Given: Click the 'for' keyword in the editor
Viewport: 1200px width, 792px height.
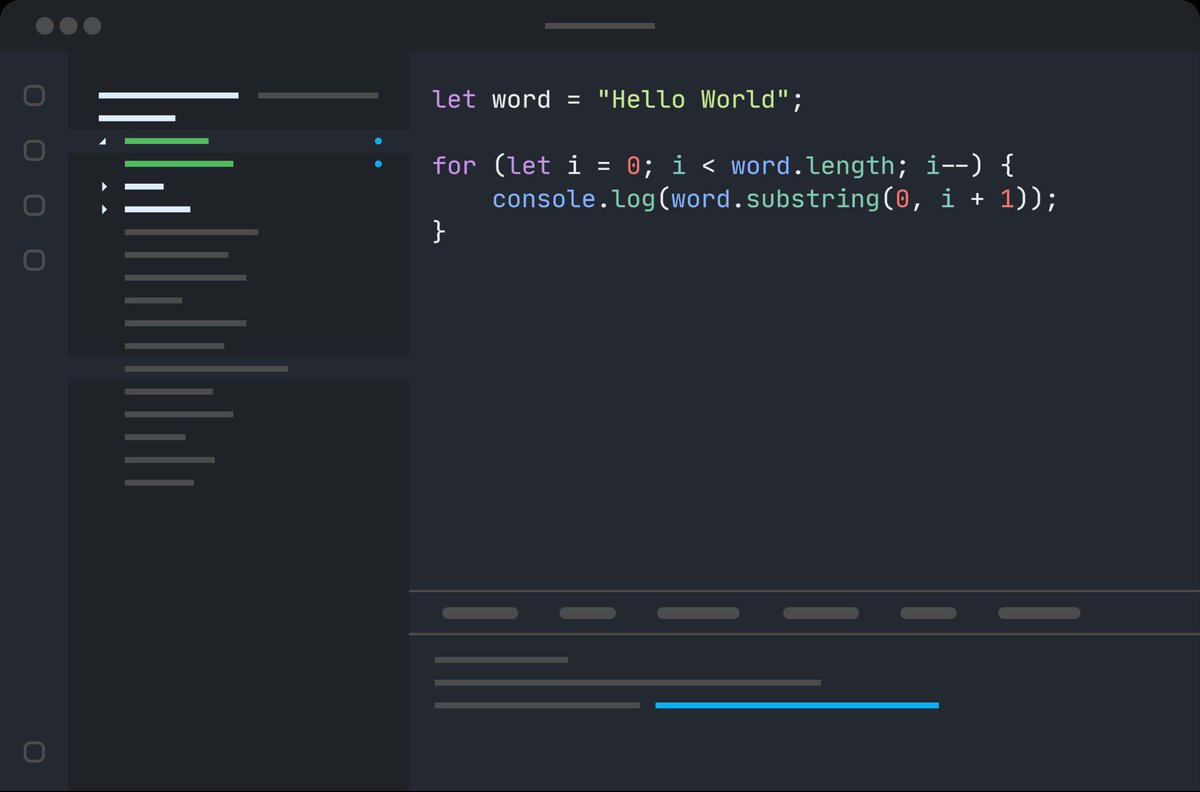Looking at the screenshot, I should coord(455,165).
